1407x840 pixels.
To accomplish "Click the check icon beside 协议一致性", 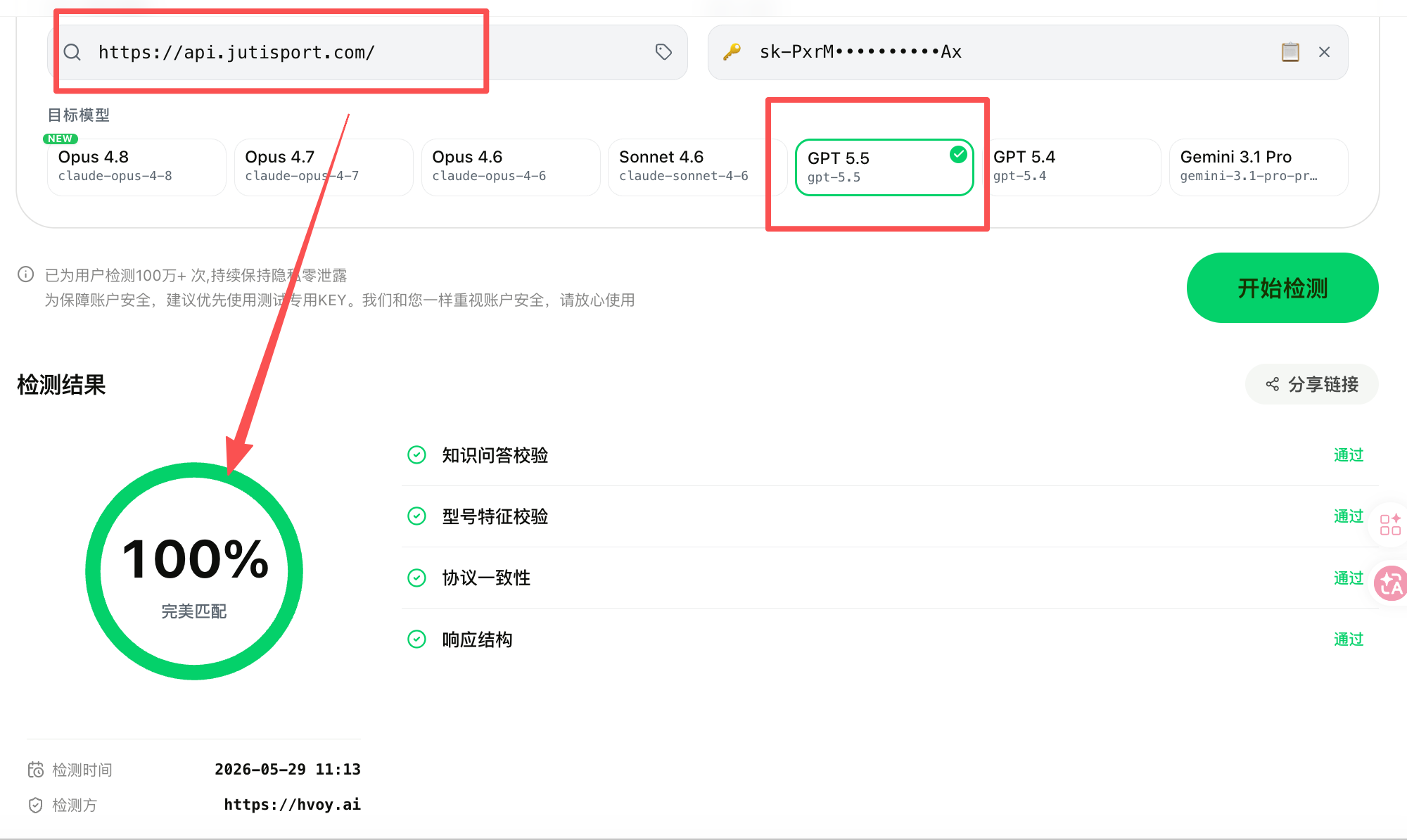I will pyautogui.click(x=417, y=578).
